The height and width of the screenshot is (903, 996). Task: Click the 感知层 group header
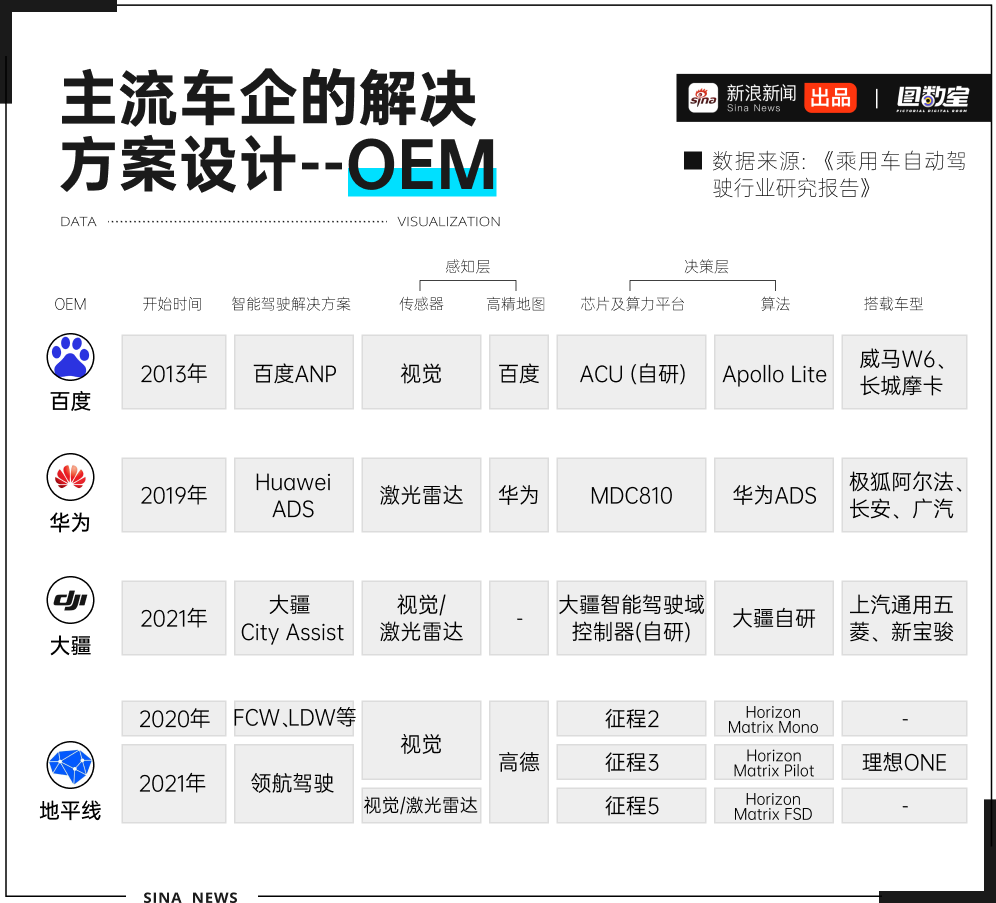pos(468,267)
